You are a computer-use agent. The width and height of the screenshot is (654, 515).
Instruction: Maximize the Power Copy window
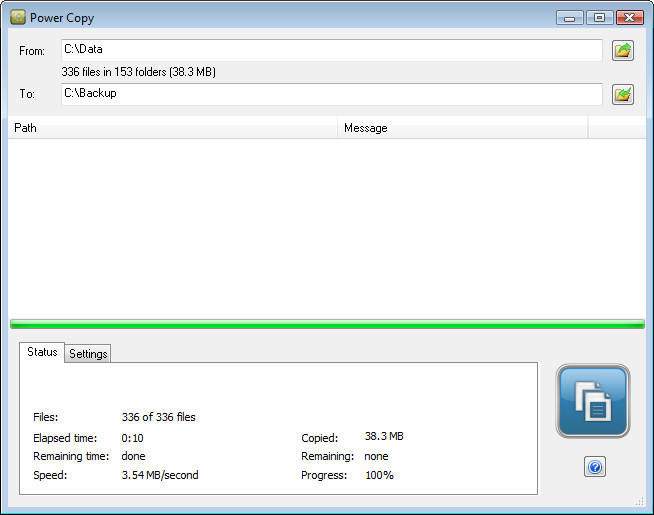point(599,18)
